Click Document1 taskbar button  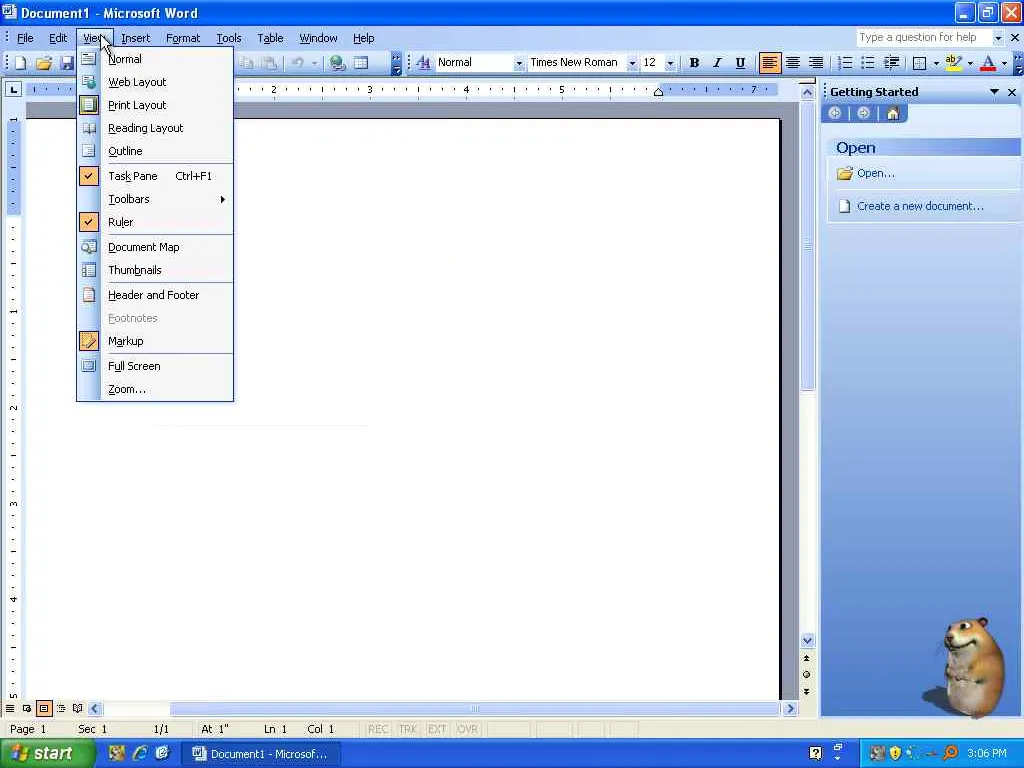tap(260, 754)
